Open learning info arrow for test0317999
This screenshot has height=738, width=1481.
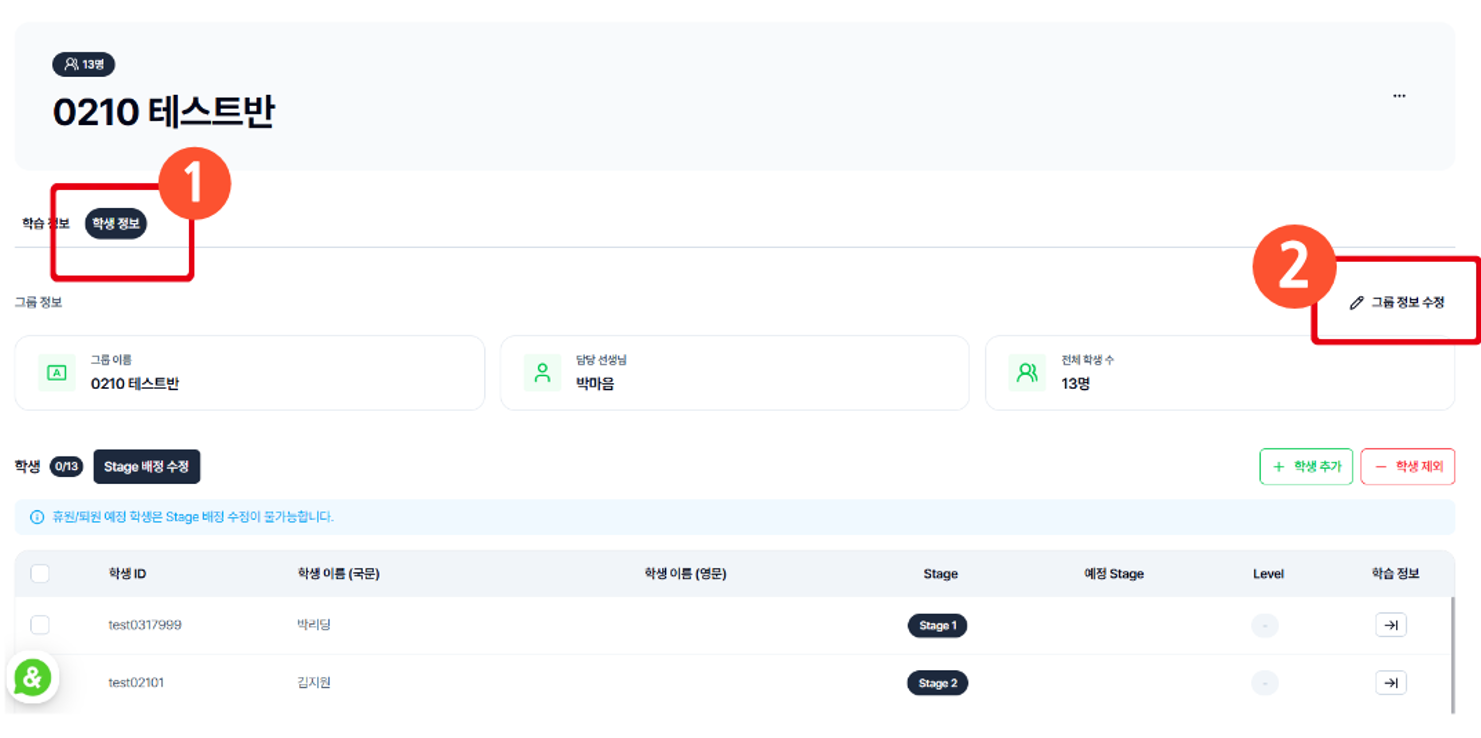1391,625
